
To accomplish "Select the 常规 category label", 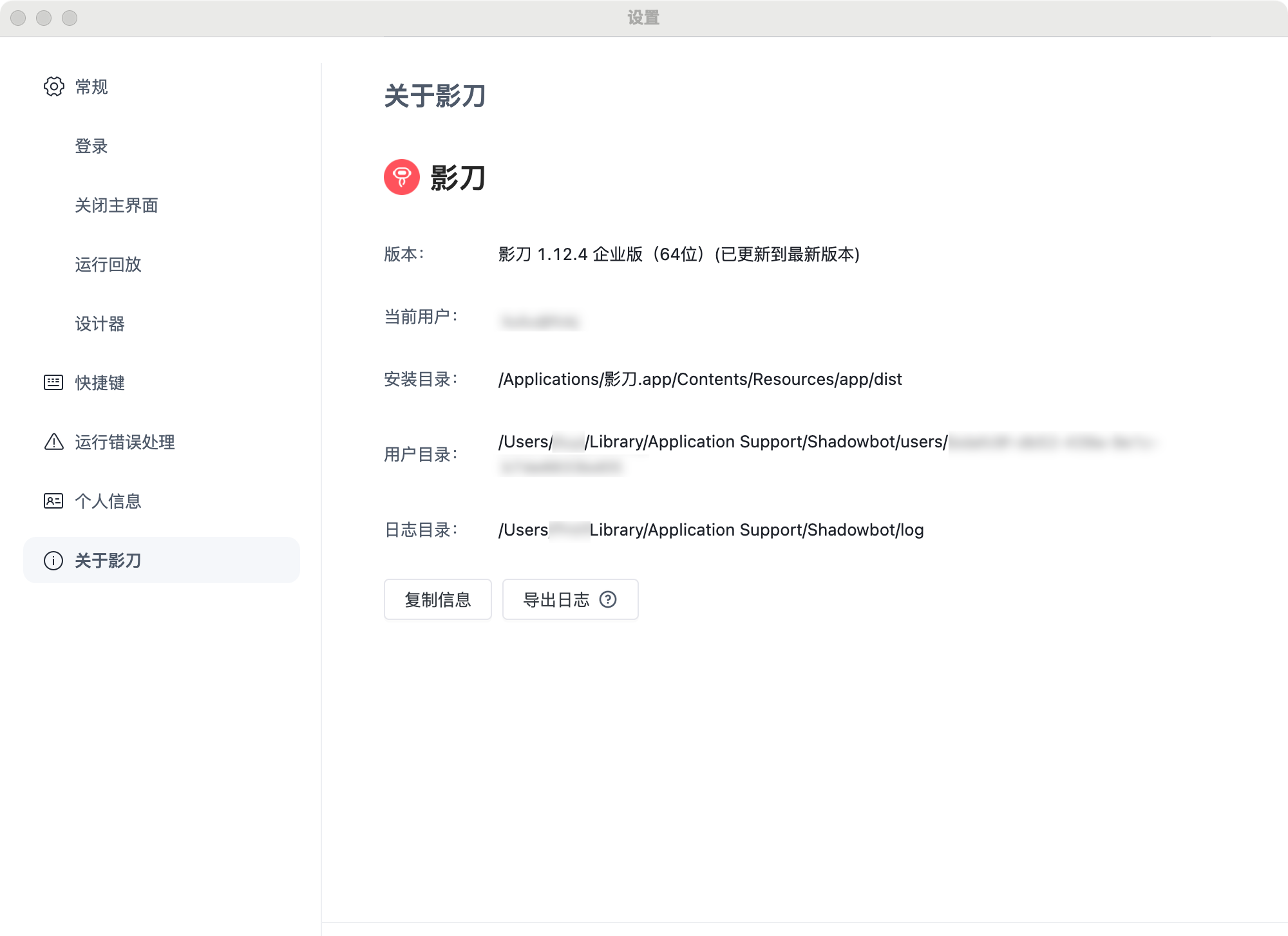I will point(91,87).
